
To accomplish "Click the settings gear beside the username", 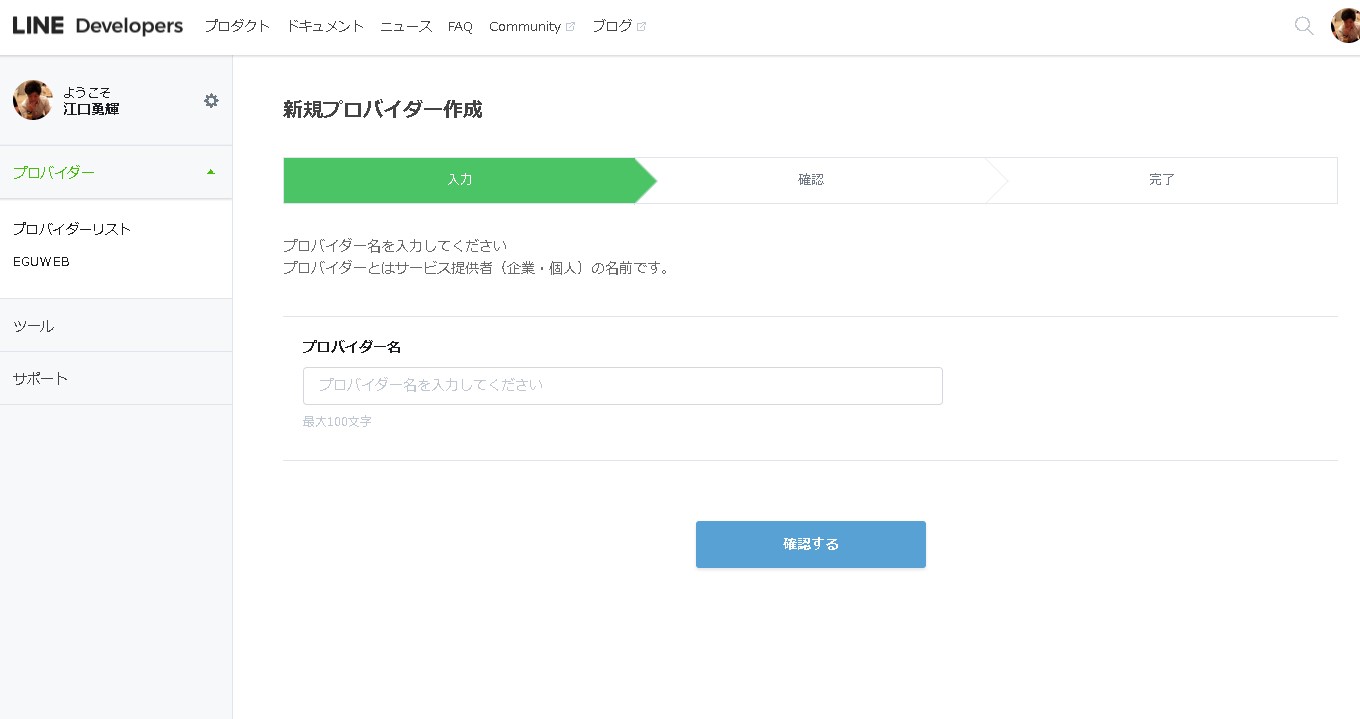I will click(x=211, y=100).
